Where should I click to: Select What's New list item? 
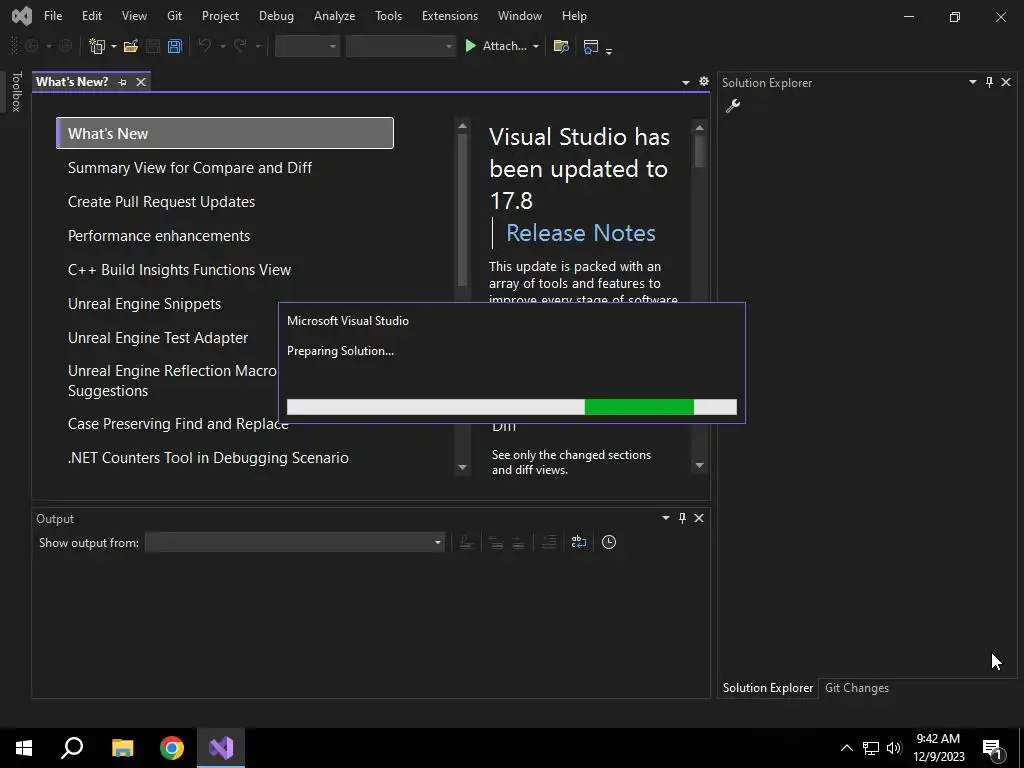pyautogui.click(x=225, y=133)
